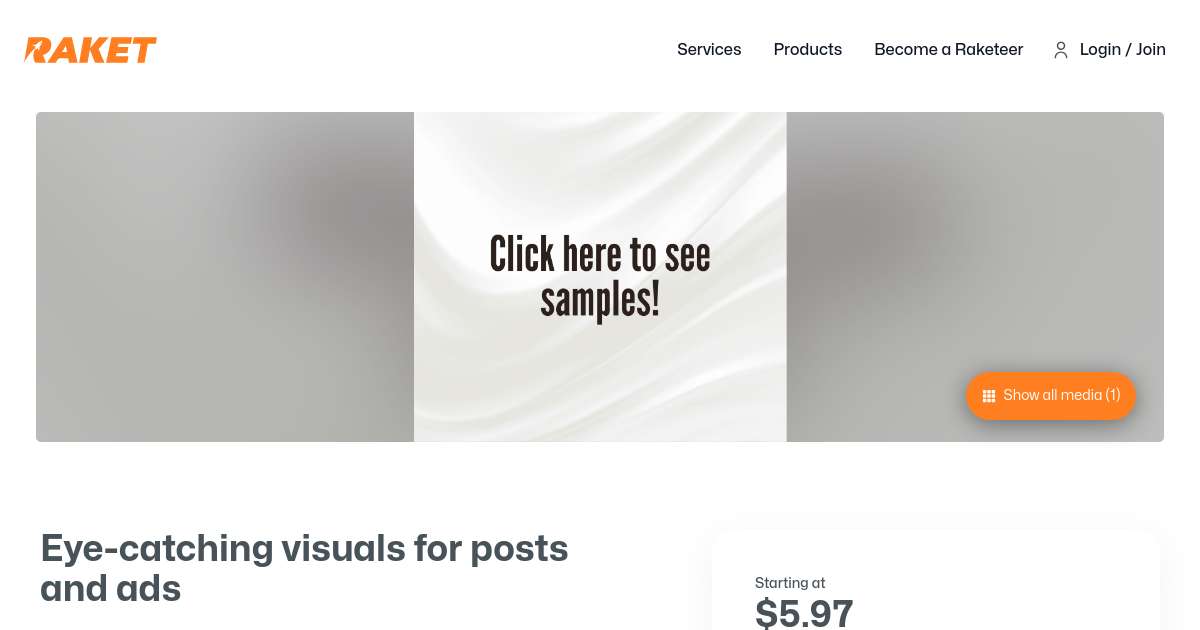The image size is (1200, 630).
Task: Open the Services menu item
Action: click(x=709, y=49)
